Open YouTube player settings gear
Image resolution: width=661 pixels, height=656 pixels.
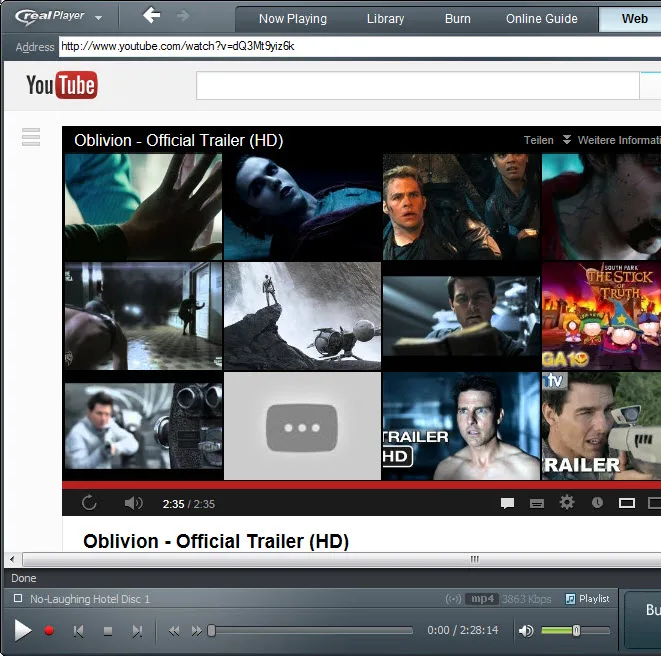[x=567, y=503]
